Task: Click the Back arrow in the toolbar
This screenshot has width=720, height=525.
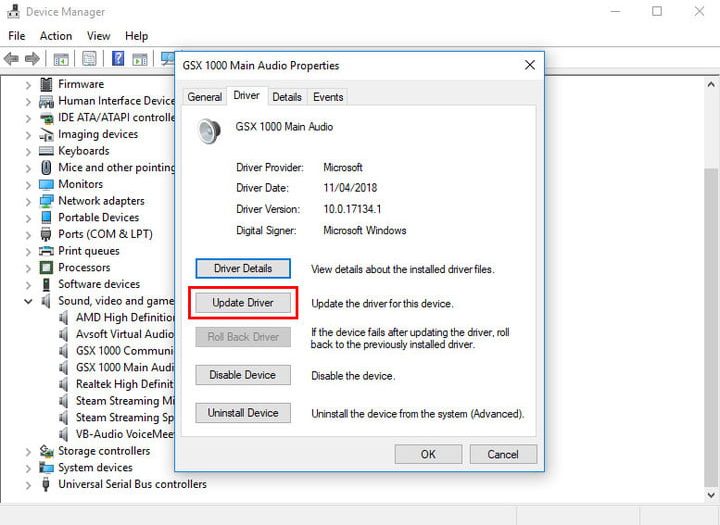Action: pos(12,59)
